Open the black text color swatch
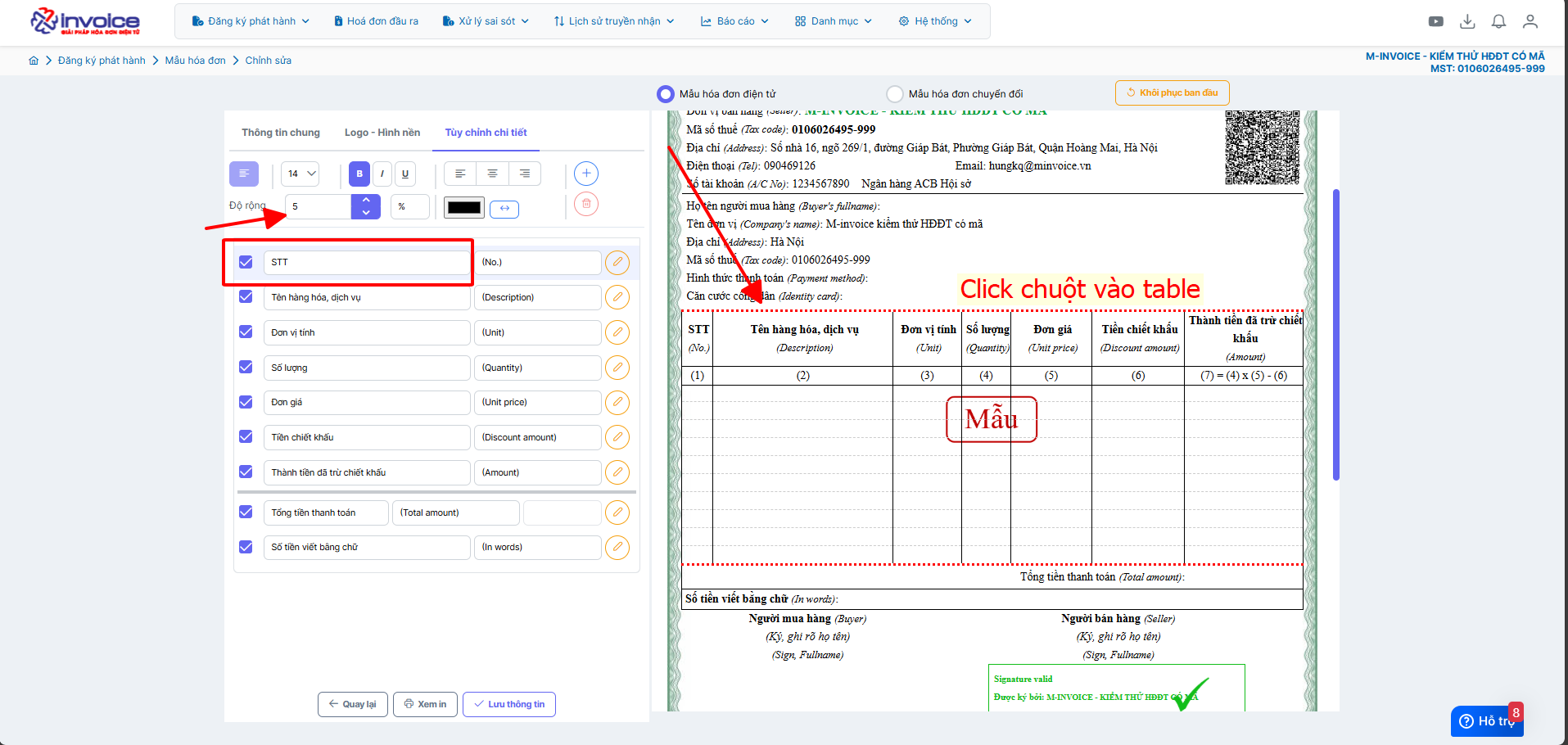The height and width of the screenshot is (745, 1568). [x=464, y=208]
